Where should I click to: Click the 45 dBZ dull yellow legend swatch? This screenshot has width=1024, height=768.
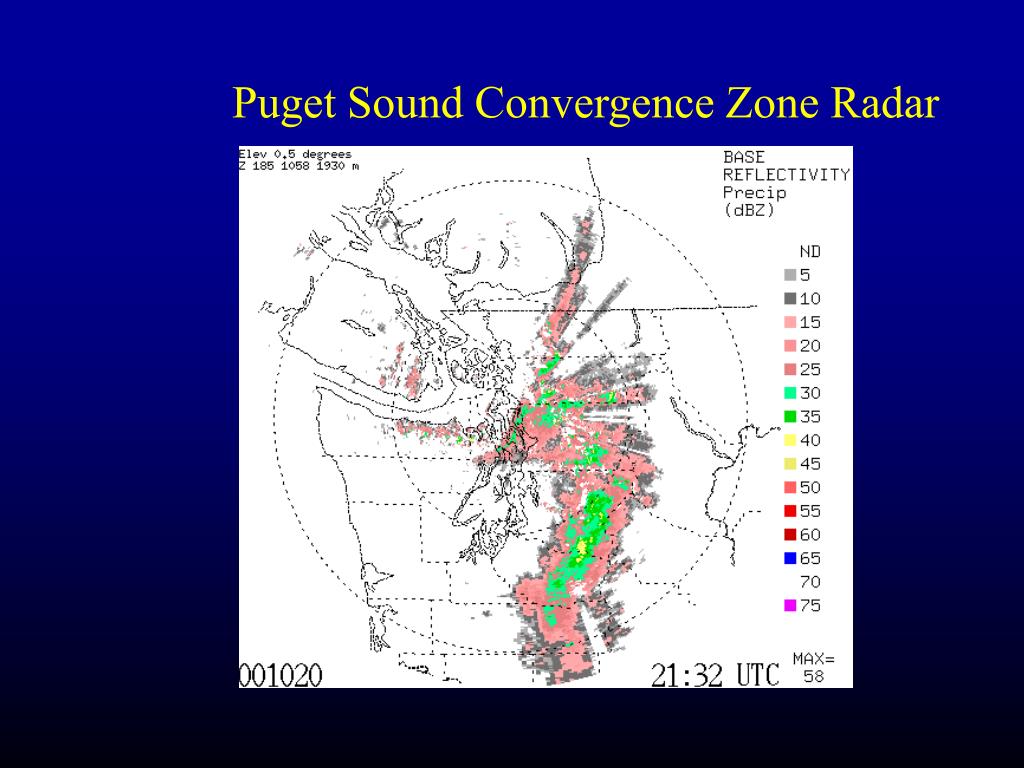tap(790, 464)
